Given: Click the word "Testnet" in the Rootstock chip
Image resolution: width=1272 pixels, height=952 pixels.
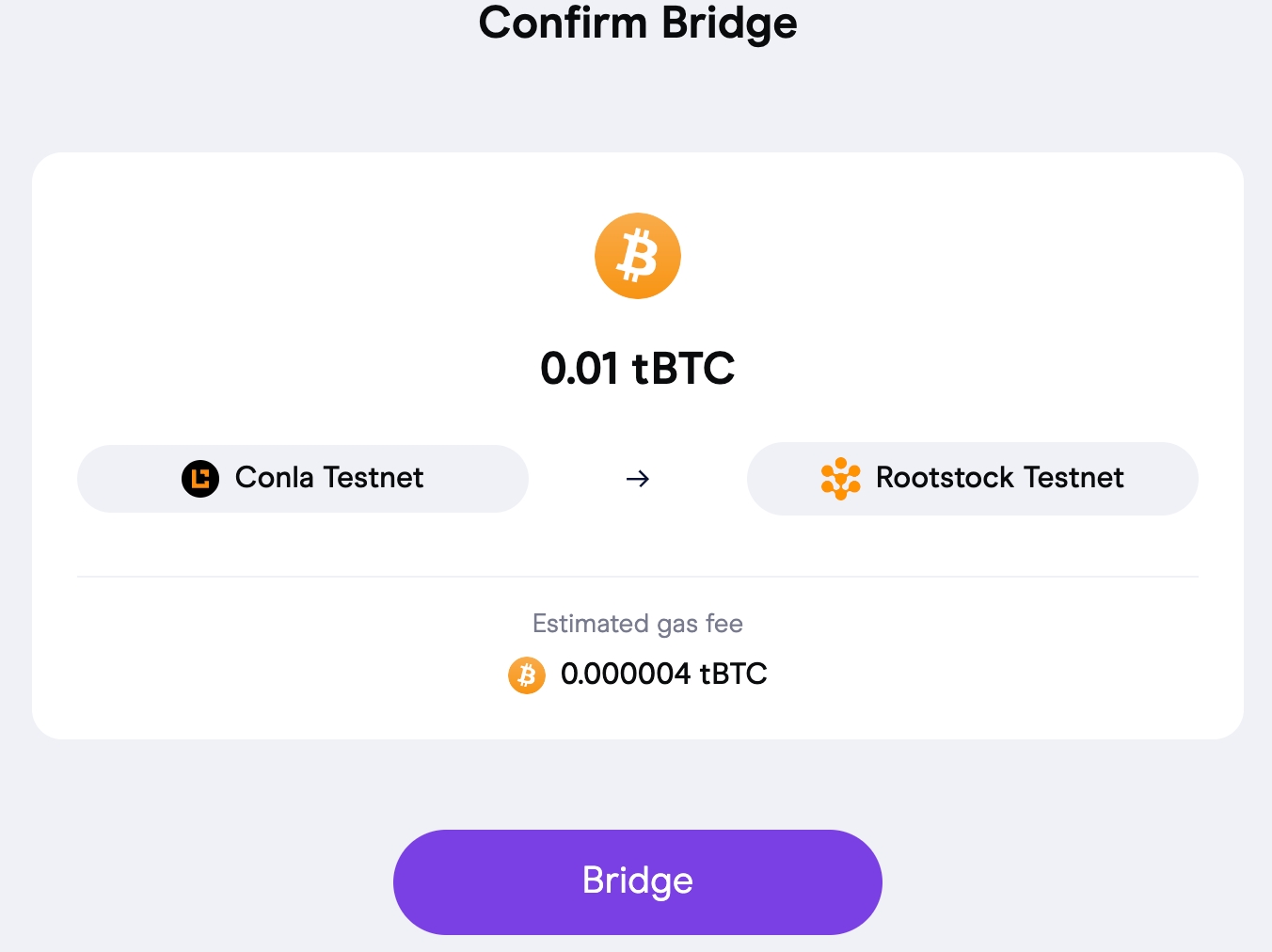Looking at the screenshot, I should coord(1073,478).
